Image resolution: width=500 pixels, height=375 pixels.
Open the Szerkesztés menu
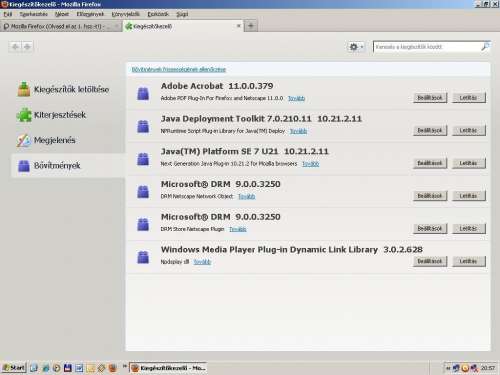[33, 14]
